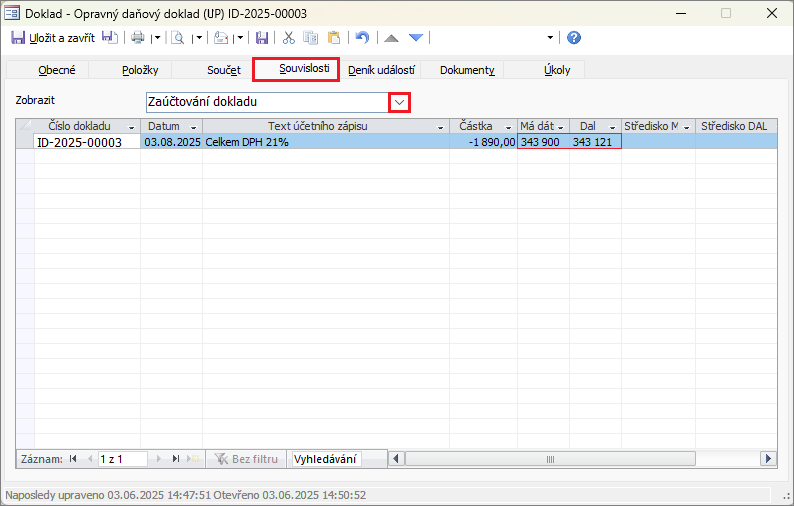The height and width of the screenshot is (506, 794).
Task: Go to first record navigation icon
Action: (x=73, y=459)
